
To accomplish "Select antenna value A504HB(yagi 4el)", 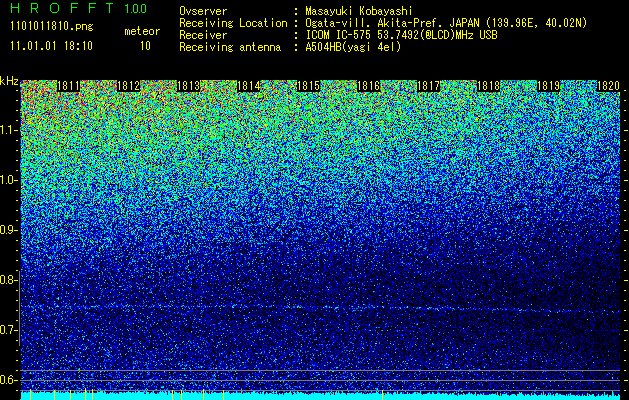I will tap(353, 47).
